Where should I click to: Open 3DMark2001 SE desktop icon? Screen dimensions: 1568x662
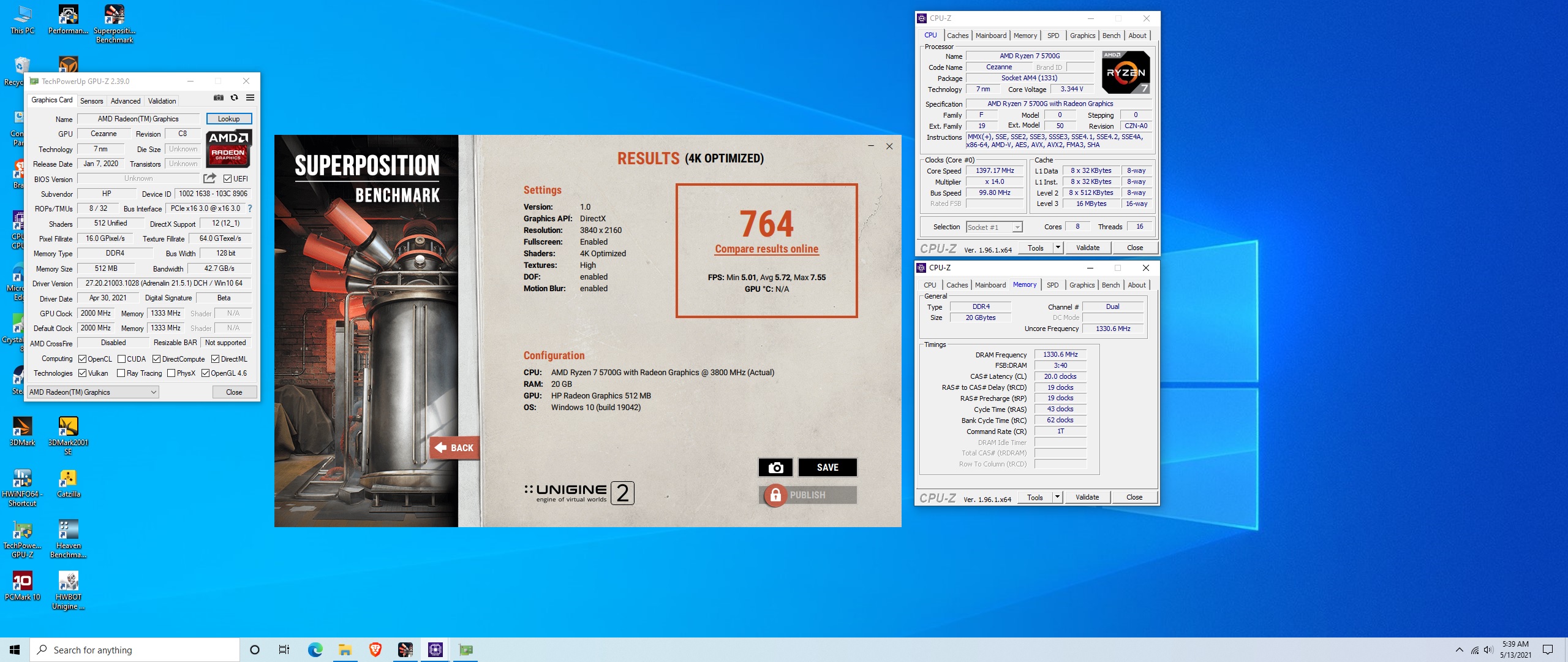pyautogui.click(x=68, y=436)
